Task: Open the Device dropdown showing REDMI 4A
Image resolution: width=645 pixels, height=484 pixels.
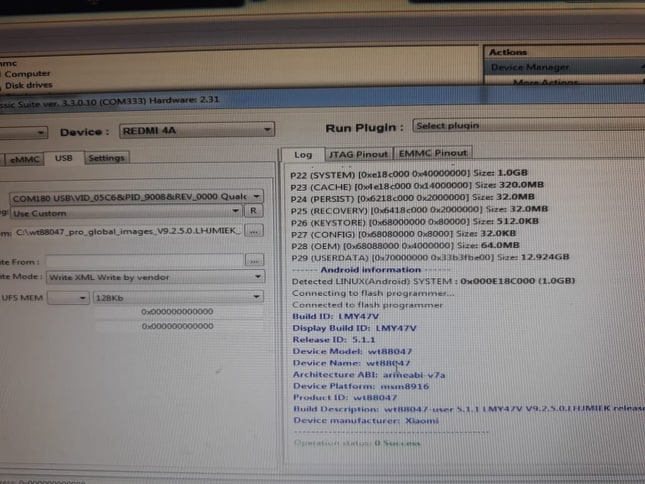Action: [x=197, y=130]
